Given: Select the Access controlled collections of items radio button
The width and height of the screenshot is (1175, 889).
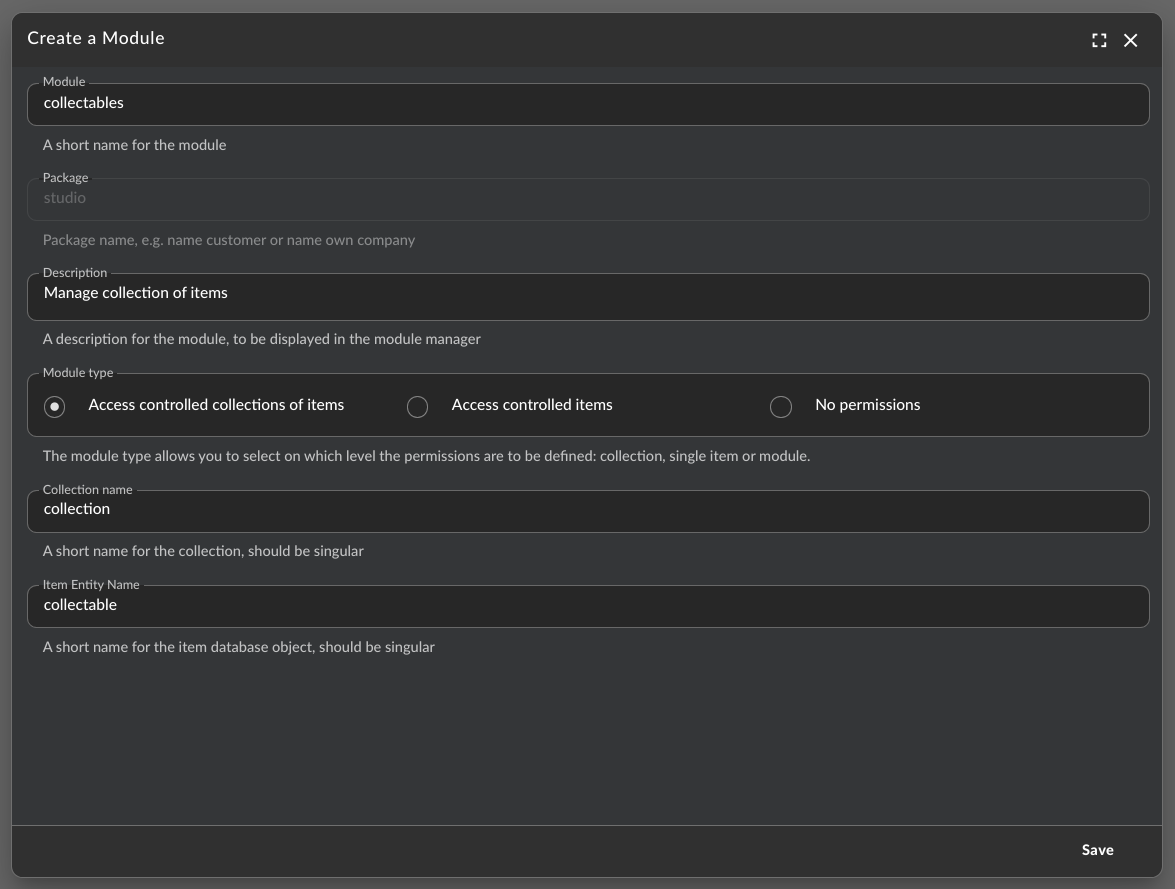Looking at the screenshot, I should (x=55, y=406).
